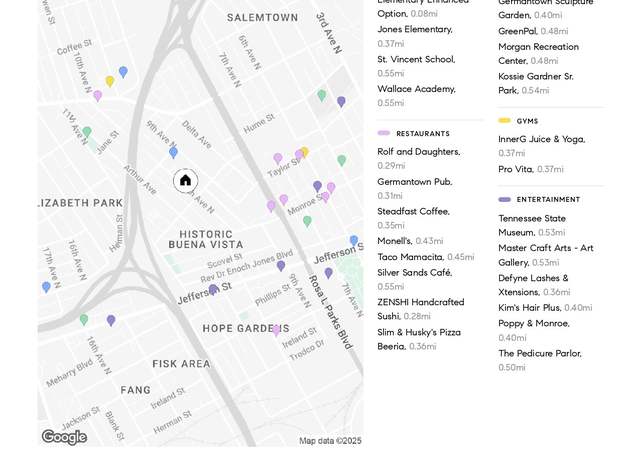The image size is (640, 460).
Task: Click Silver Sands Café entry
Action: (x=415, y=279)
